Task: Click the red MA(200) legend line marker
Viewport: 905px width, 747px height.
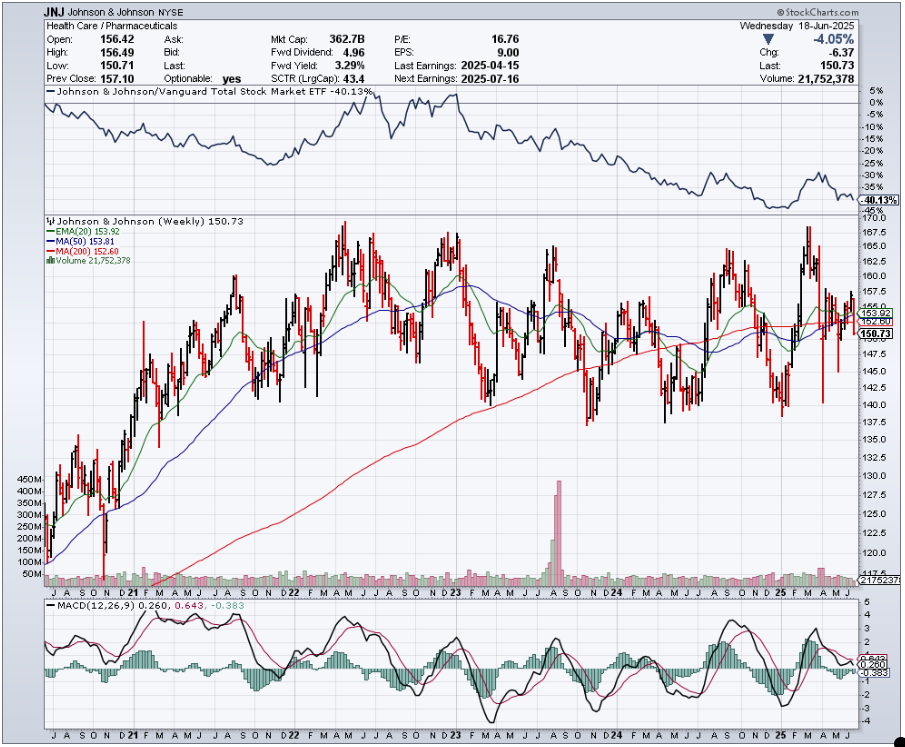Action: pyautogui.click(x=50, y=251)
